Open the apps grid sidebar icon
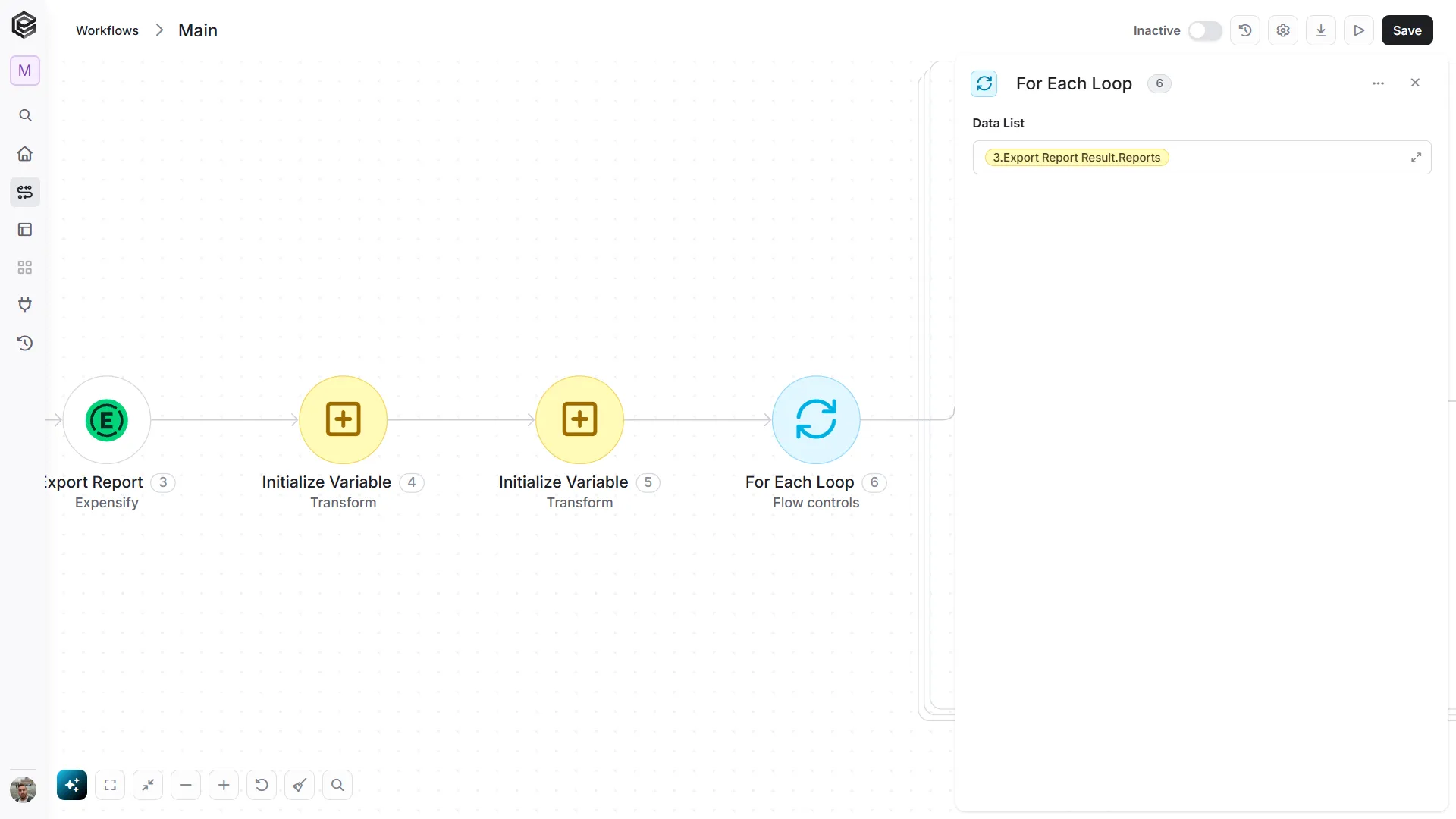This screenshot has width=1456, height=819. click(x=25, y=268)
